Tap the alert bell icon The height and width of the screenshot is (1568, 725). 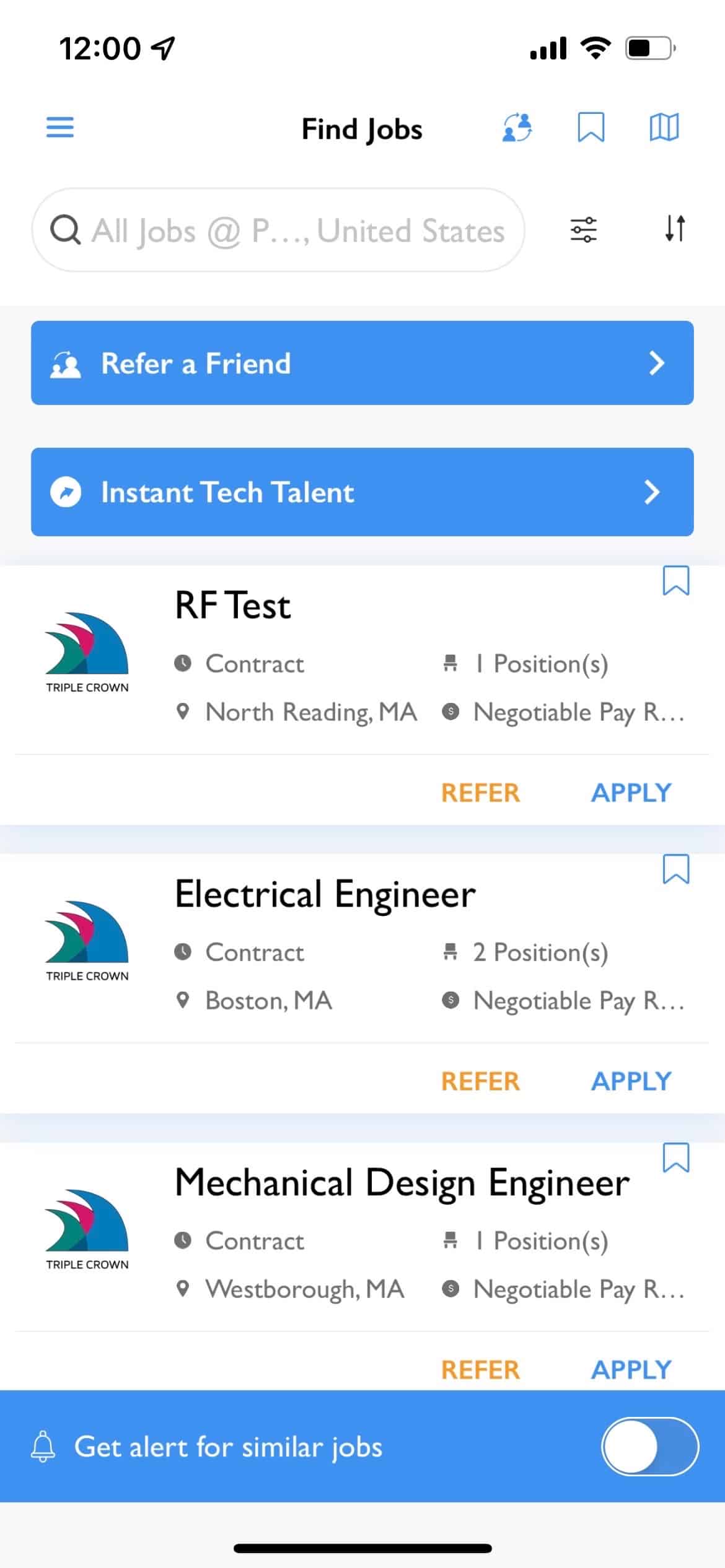43,1446
